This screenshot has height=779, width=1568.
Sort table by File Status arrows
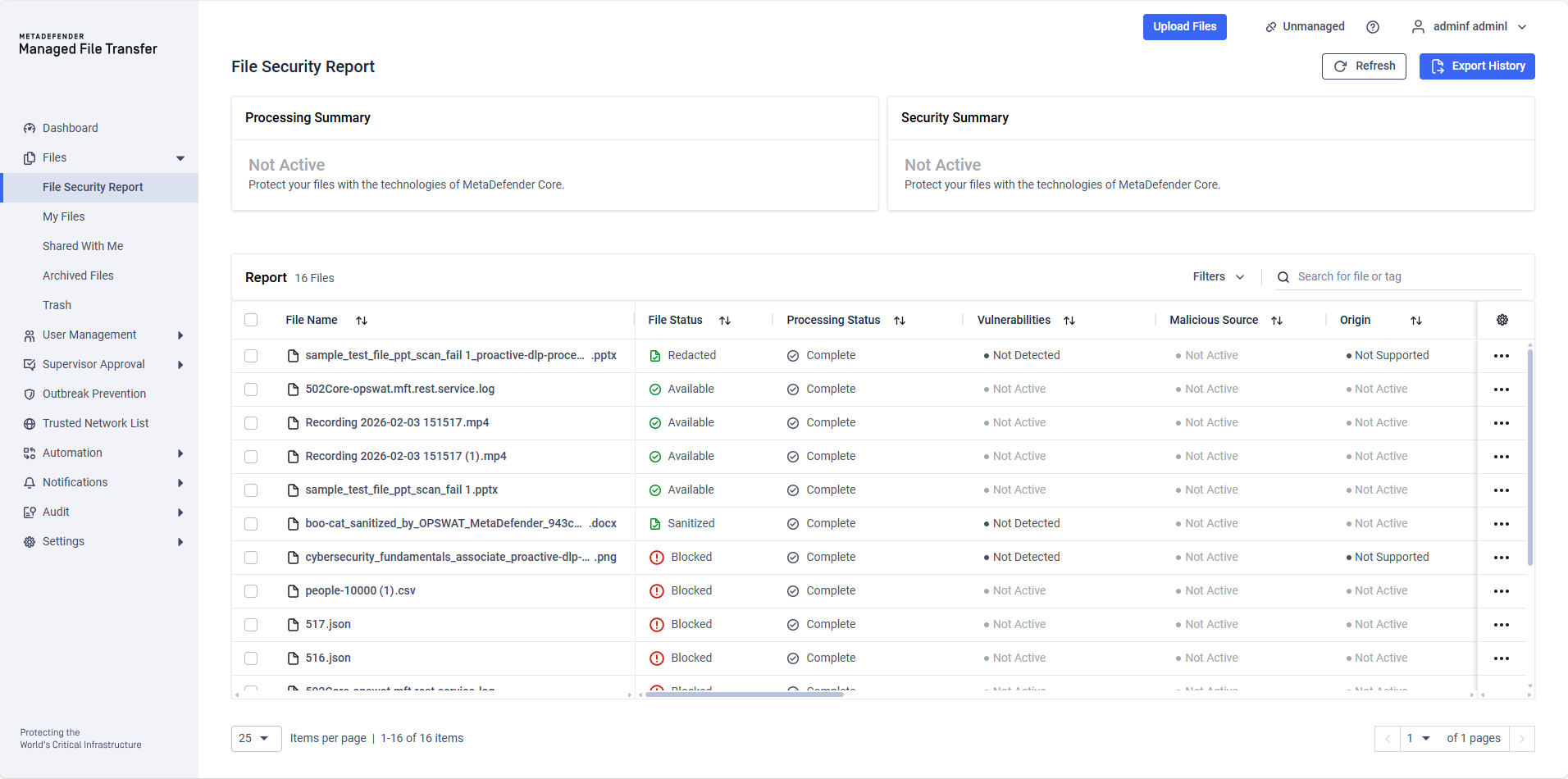(x=724, y=321)
